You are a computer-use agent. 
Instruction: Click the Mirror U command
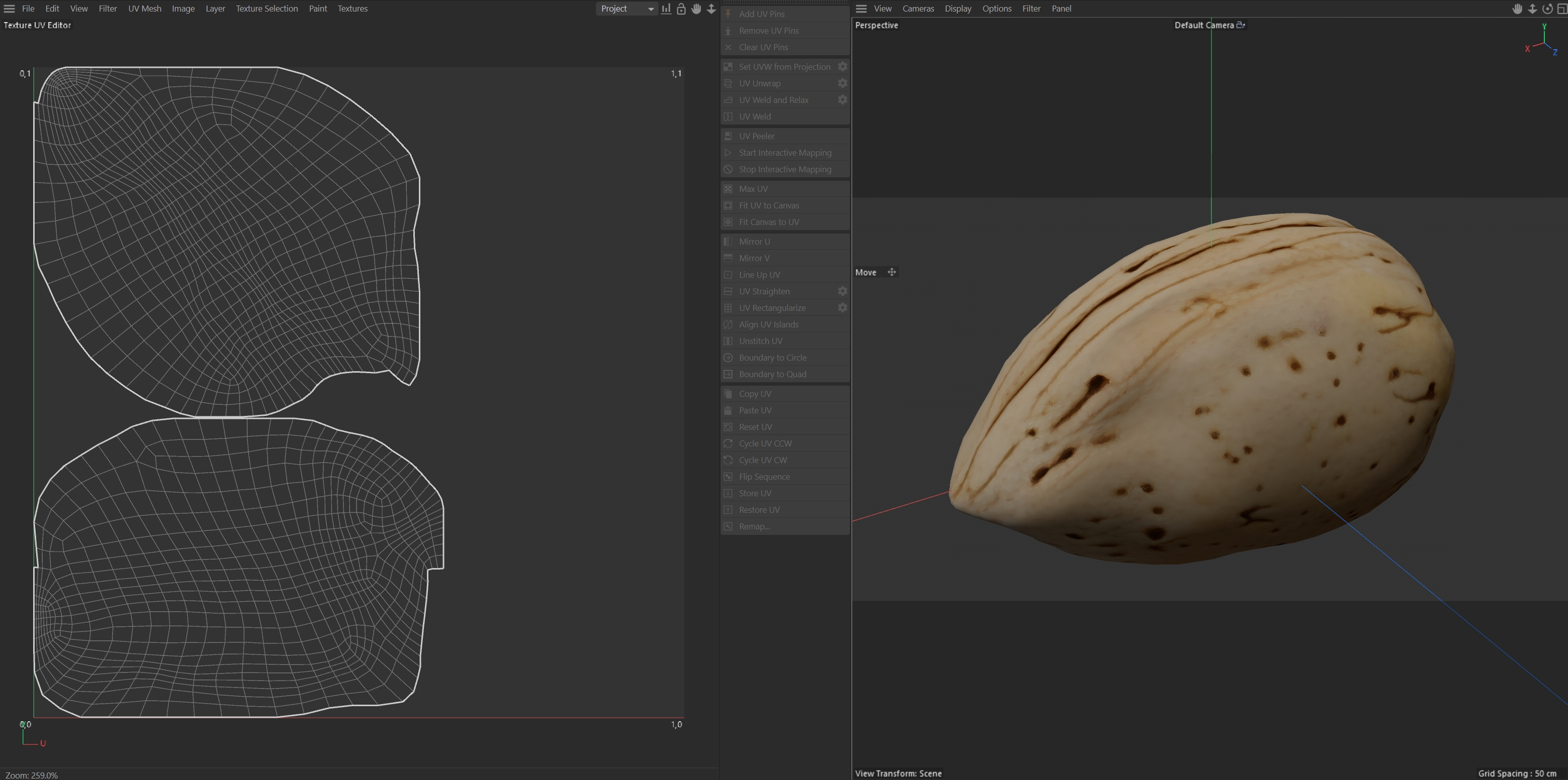coord(754,242)
